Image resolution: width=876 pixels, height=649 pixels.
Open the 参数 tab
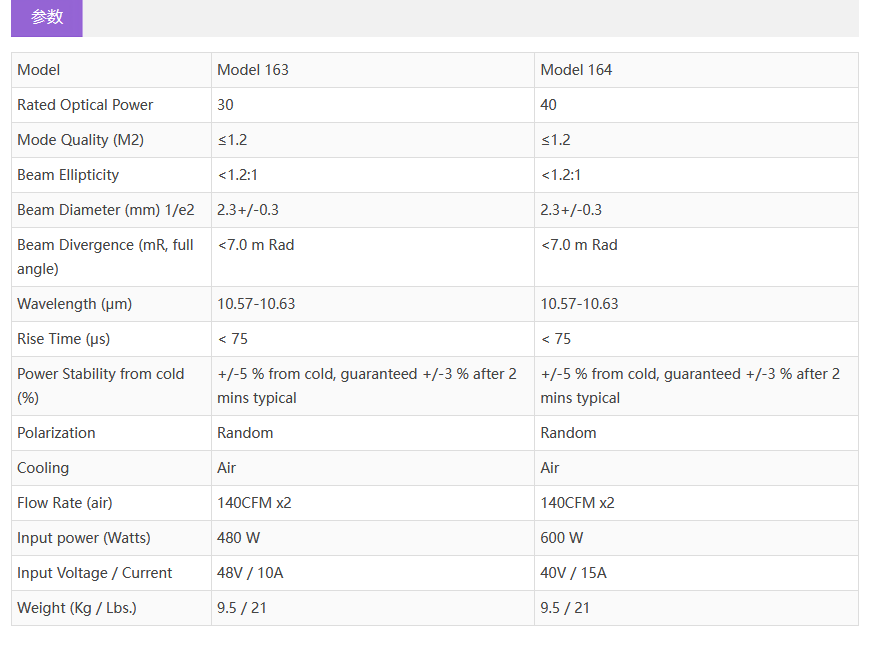coord(47,17)
